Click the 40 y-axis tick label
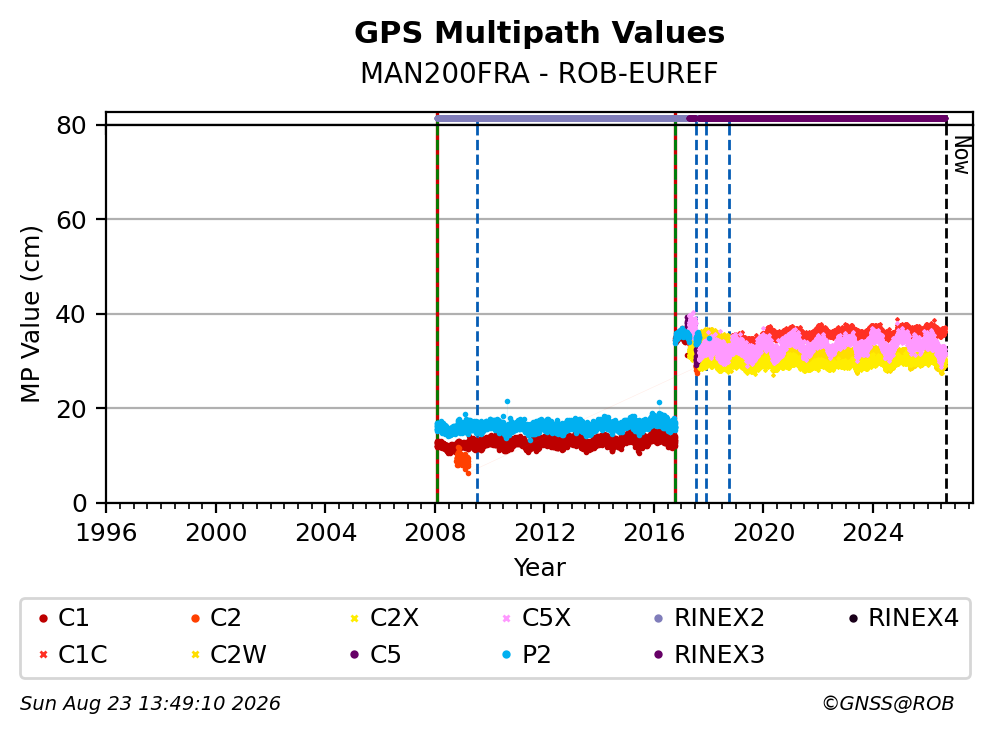 coord(71,314)
